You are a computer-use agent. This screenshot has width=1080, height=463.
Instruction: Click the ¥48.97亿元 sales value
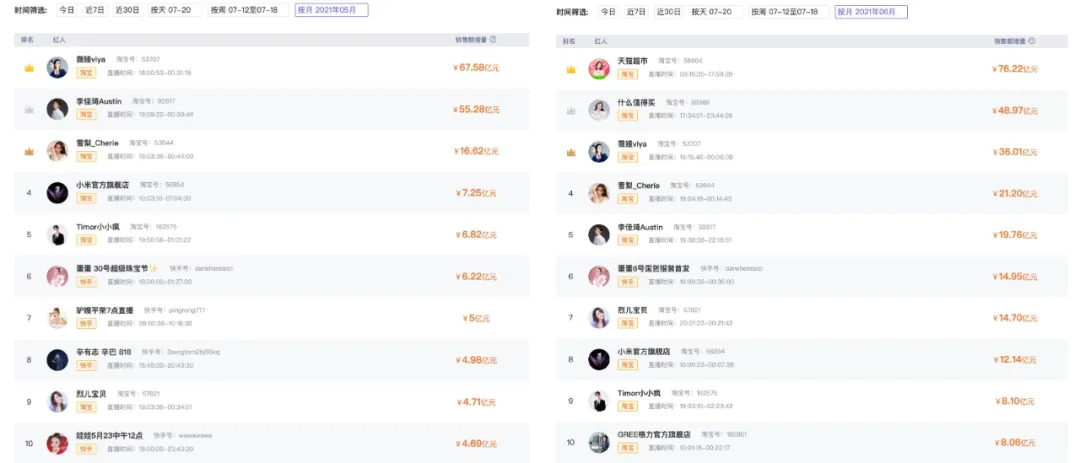(1015, 110)
